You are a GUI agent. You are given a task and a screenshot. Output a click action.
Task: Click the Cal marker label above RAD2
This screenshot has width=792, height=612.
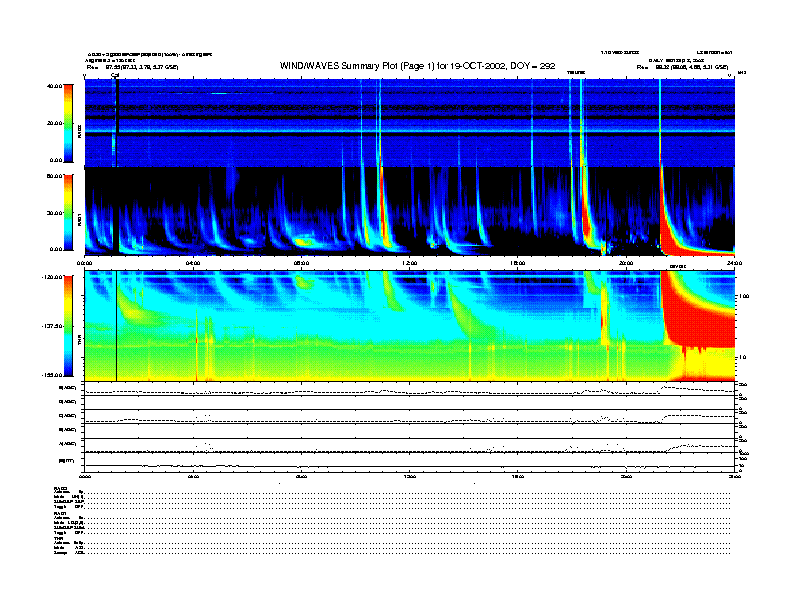[x=115, y=75]
